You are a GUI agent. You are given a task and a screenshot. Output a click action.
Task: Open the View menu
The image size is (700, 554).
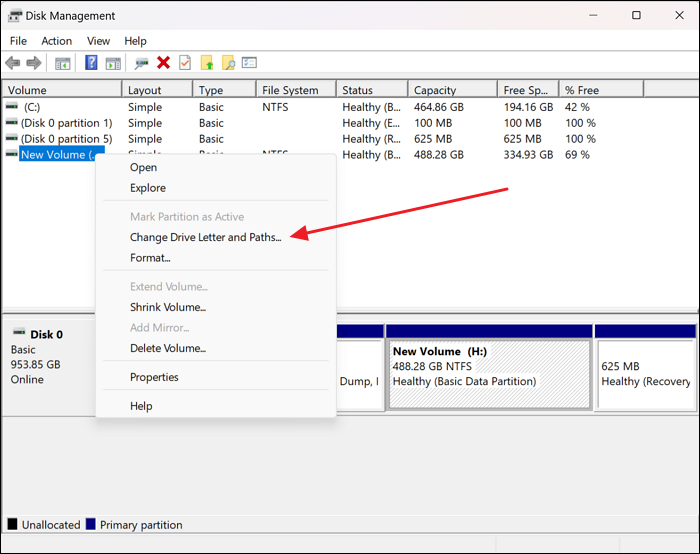98,41
